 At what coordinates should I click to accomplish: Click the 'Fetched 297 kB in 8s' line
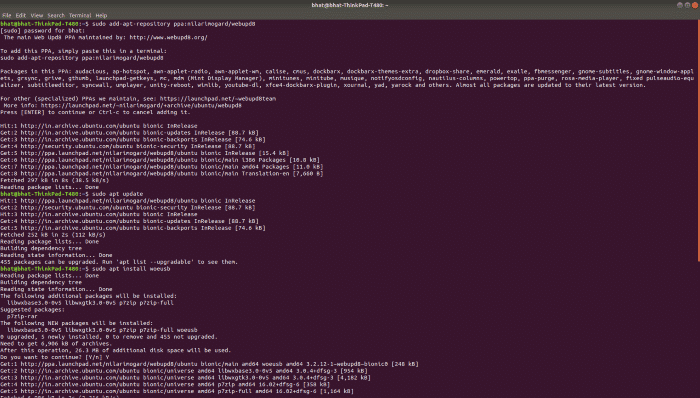pos(54,180)
